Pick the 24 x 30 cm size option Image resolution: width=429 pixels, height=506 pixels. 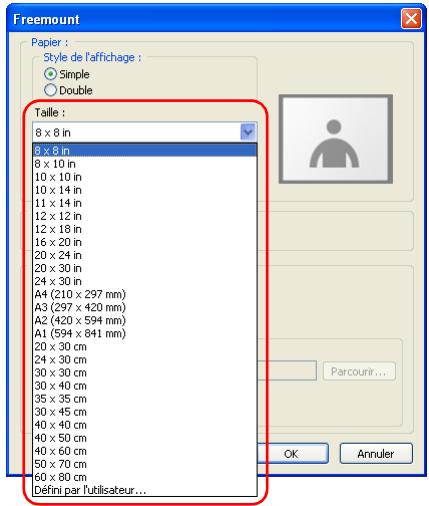click(x=145, y=359)
